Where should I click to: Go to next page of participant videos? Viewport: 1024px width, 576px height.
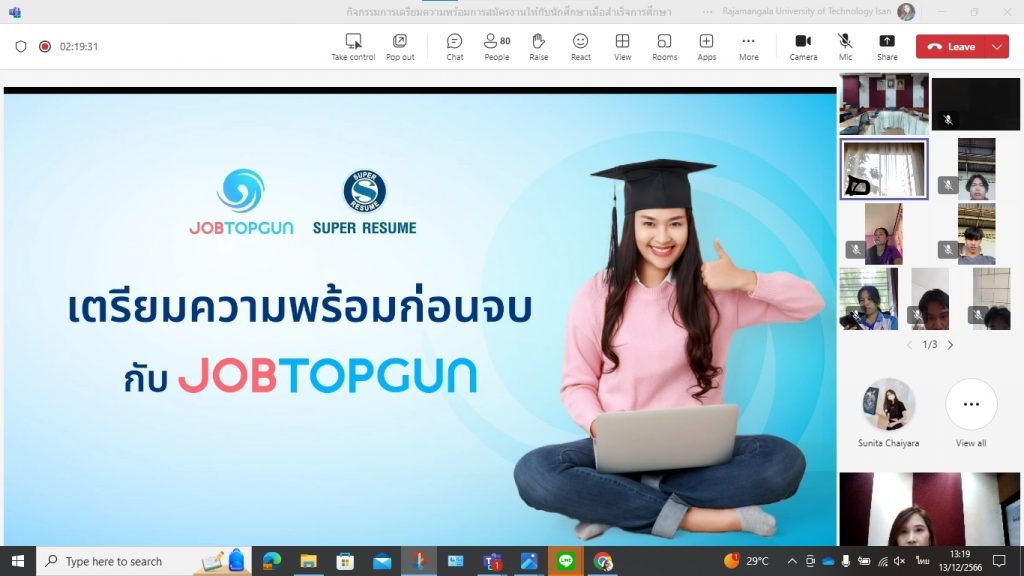click(x=950, y=345)
